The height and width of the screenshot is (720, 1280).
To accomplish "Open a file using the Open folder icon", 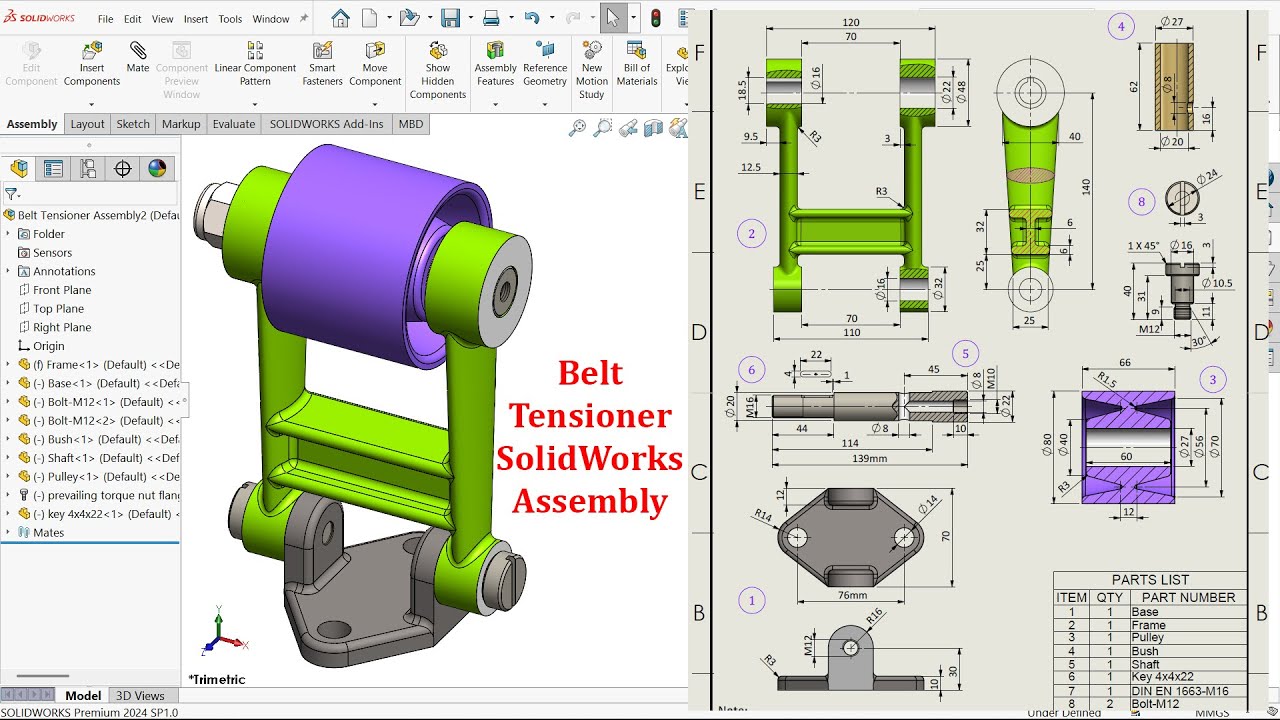I will pyautogui.click(x=408, y=18).
